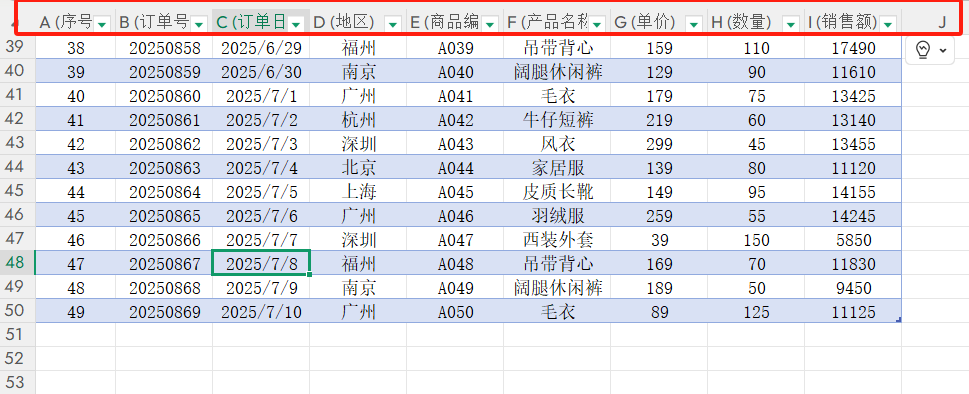Select row 44 header

pos(17,167)
